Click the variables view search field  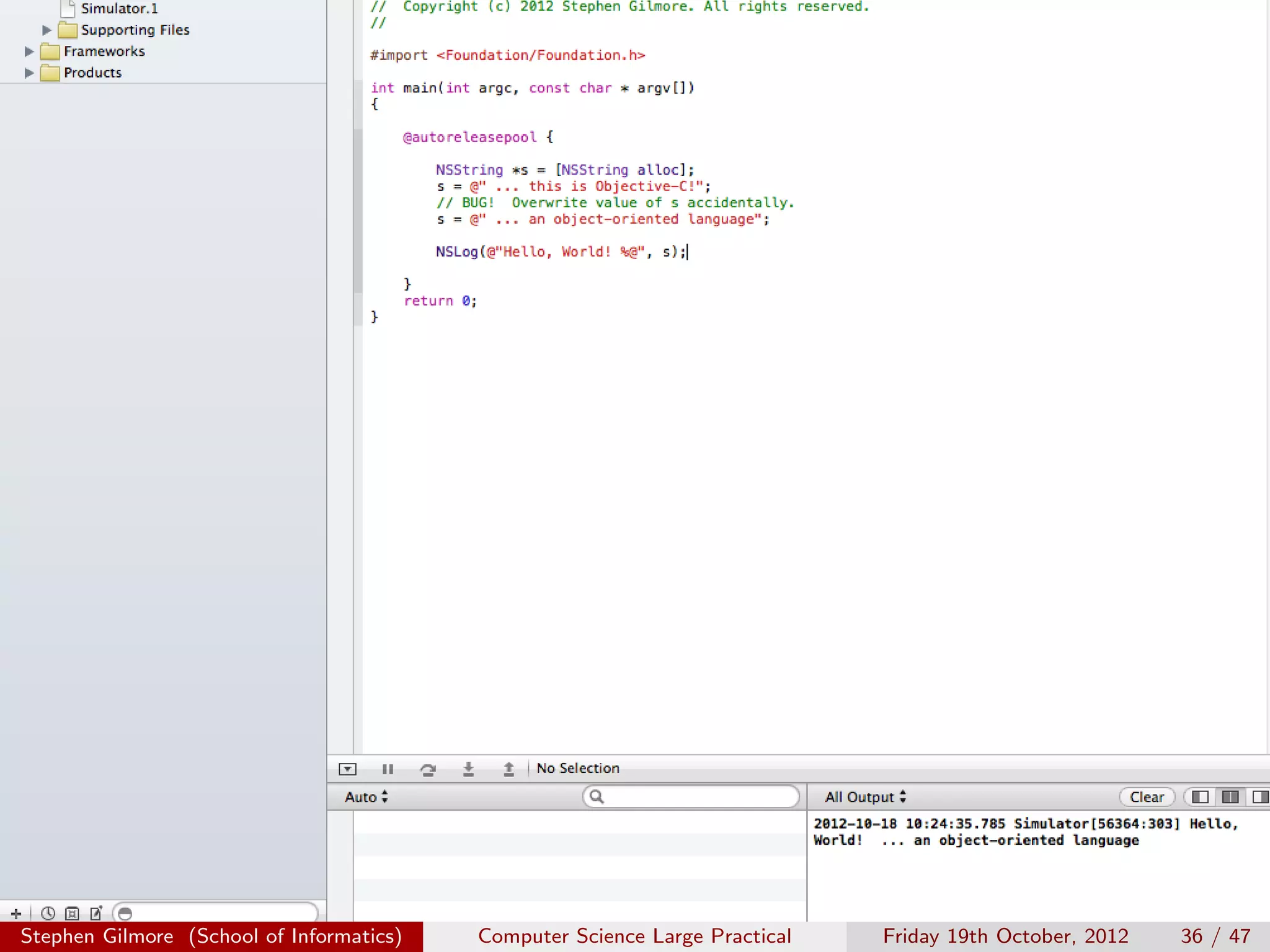pos(691,797)
